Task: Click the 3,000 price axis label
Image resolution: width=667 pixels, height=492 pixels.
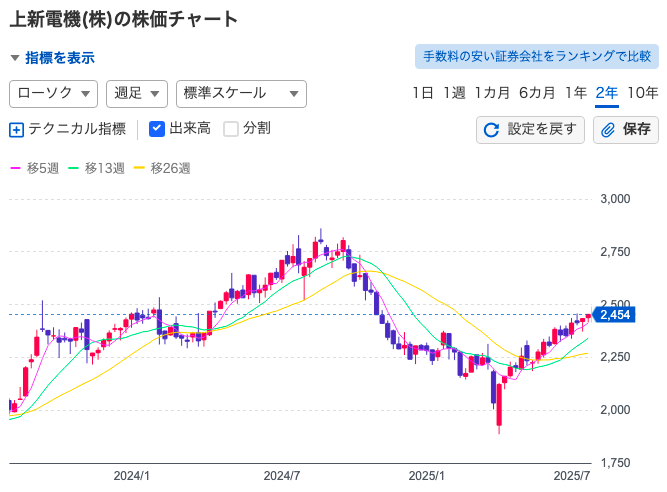Action: point(615,199)
